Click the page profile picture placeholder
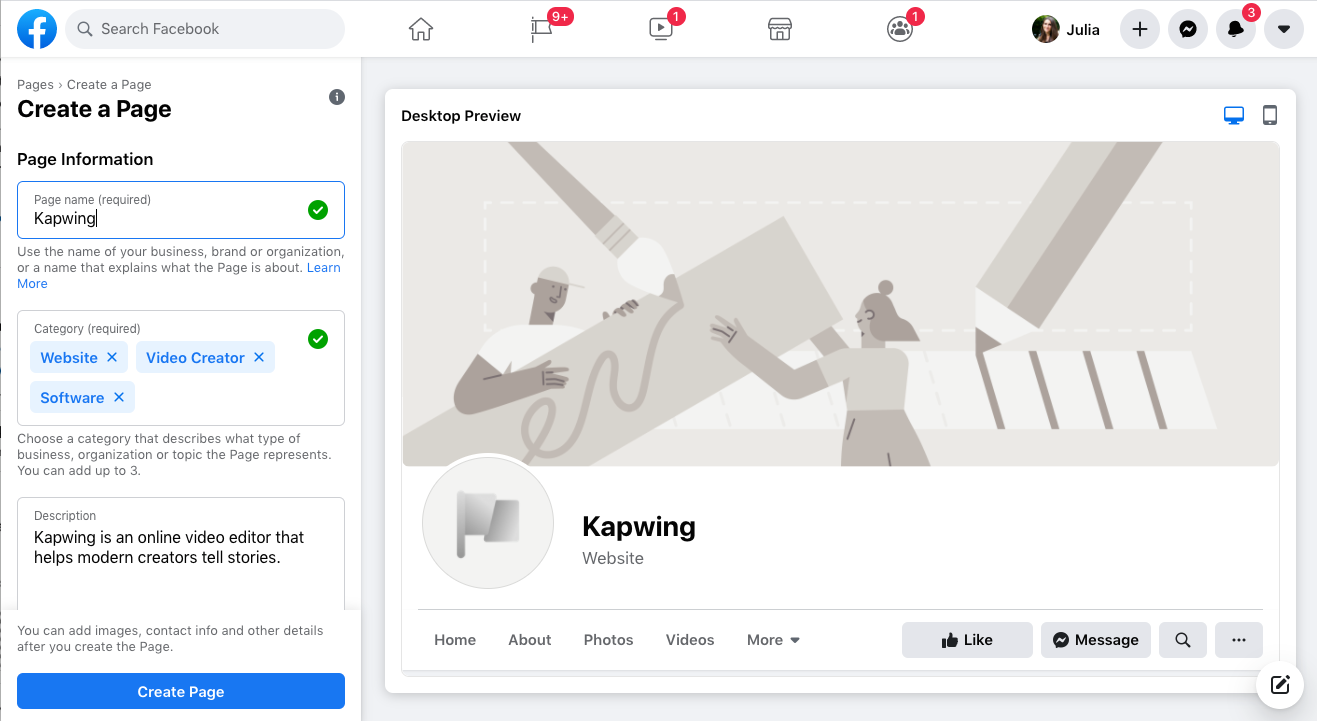 [488, 523]
